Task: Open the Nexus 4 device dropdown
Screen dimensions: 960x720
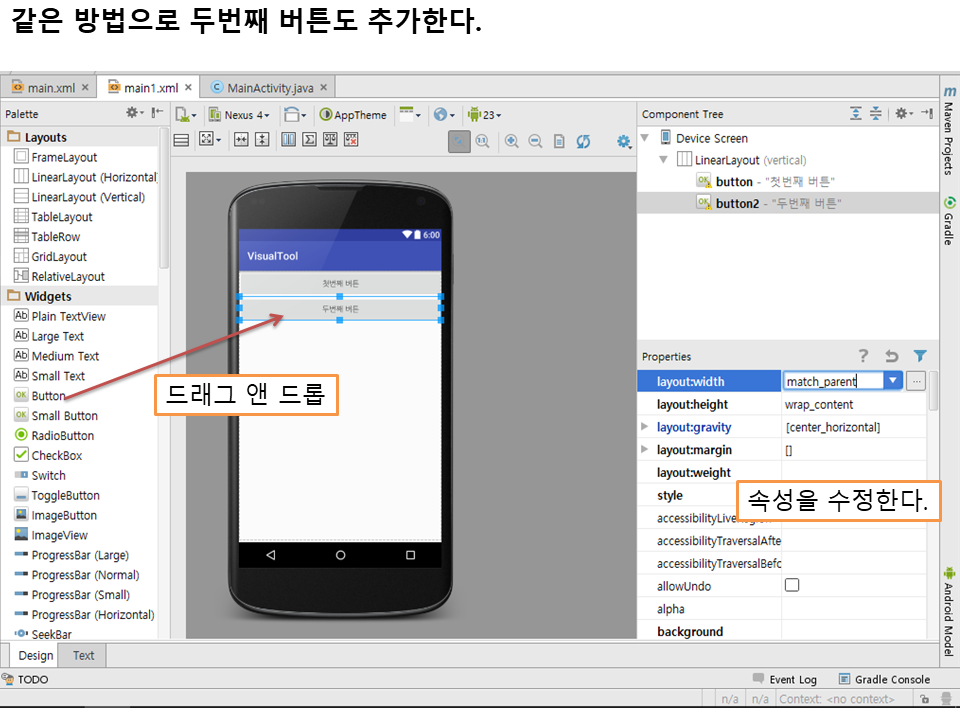Action: [x=241, y=115]
